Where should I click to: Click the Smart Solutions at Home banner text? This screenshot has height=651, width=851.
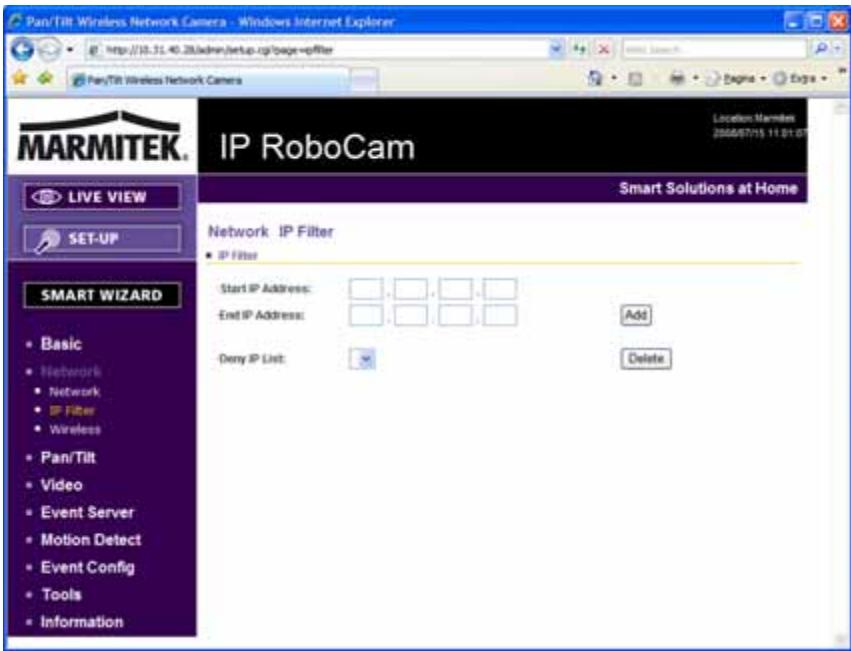pos(708,188)
